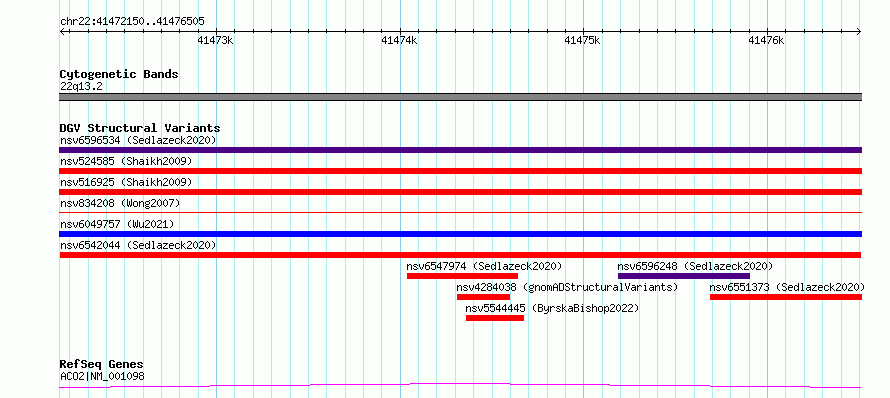Click the 22q13.2 band label
The width and height of the screenshot is (890, 398).
click(81, 86)
